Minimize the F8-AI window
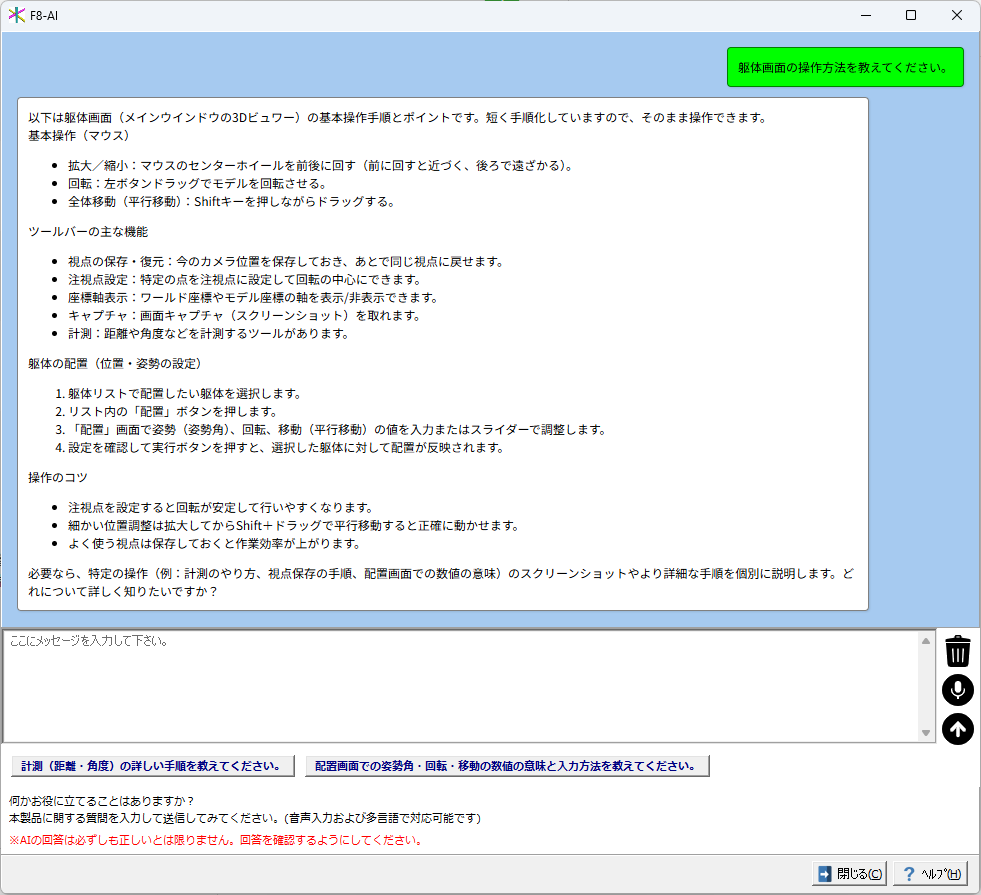Viewport: 981px width, 895px height. pos(866,16)
